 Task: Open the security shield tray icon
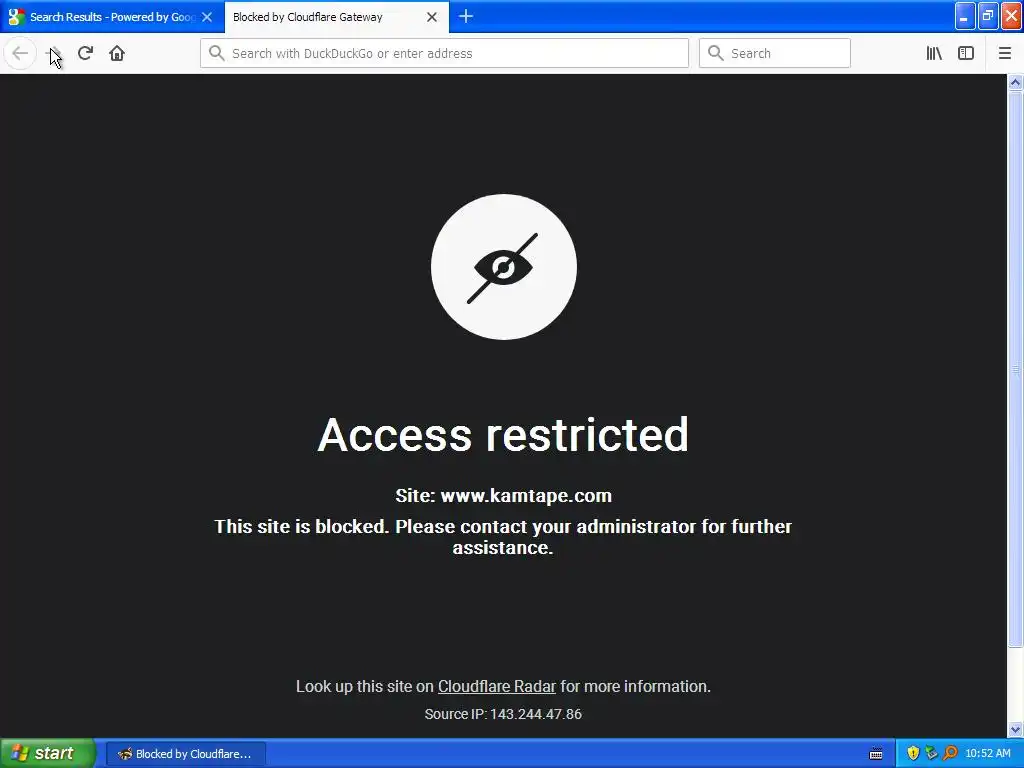click(x=913, y=753)
